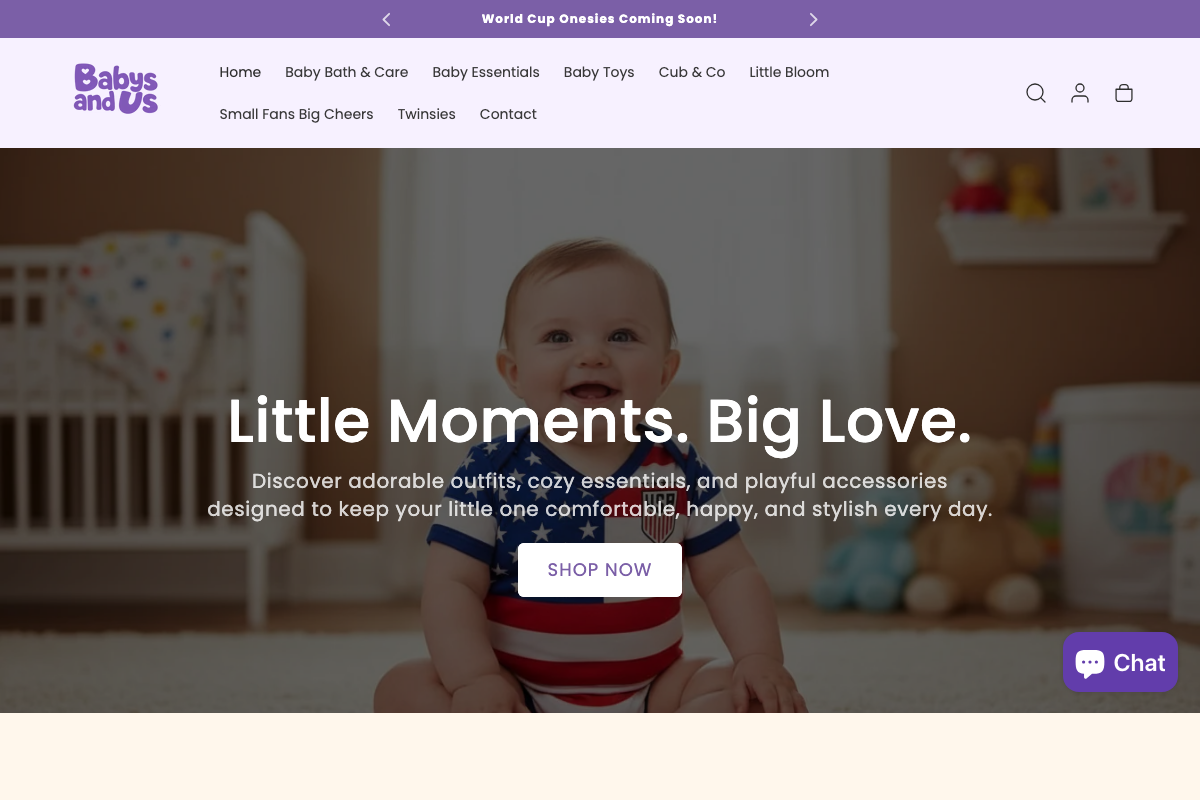This screenshot has width=1200, height=800.
Task: Go to the Contact page
Action: tap(508, 114)
